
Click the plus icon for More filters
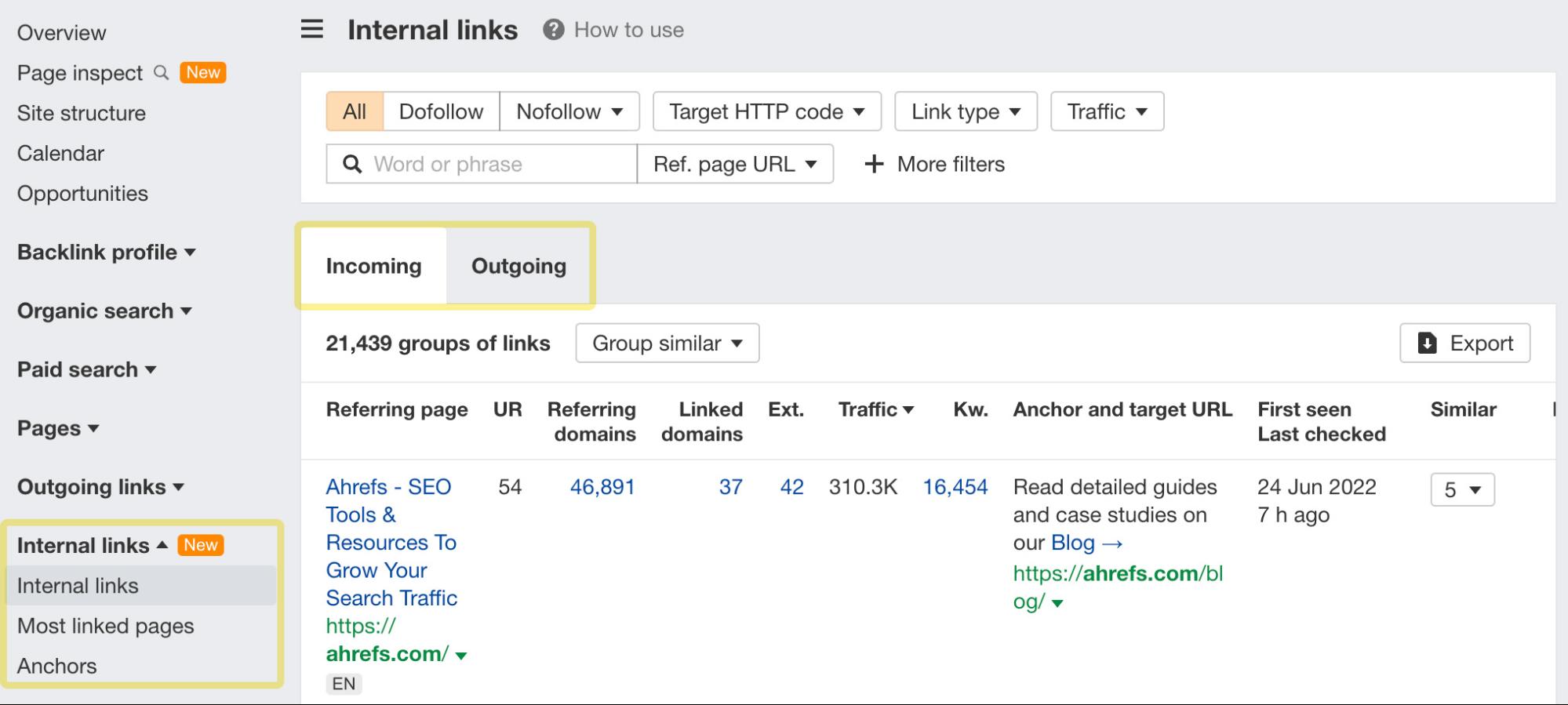coord(873,164)
